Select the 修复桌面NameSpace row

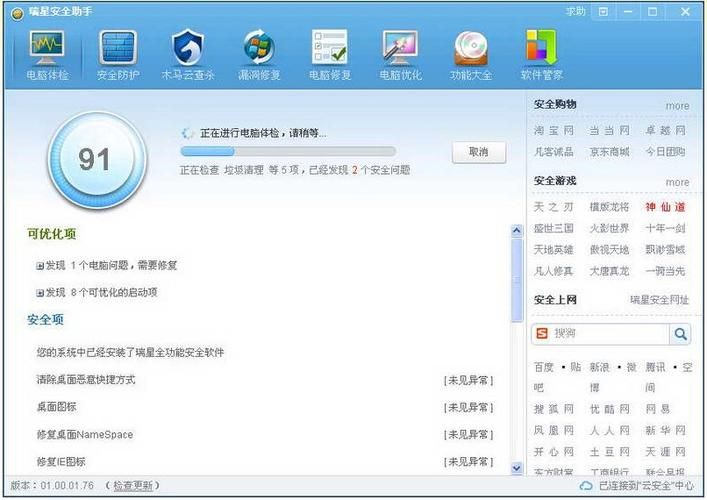coord(265,435)
